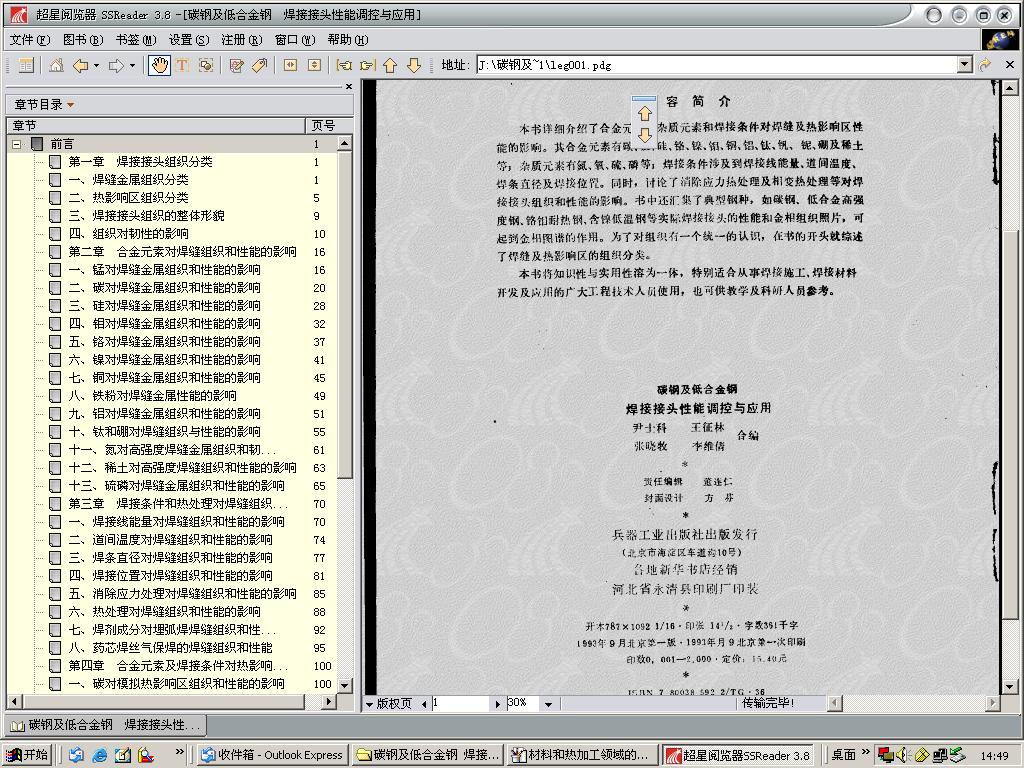
Task: Open the 设置(S) menu
Action: (x=189, y=40)
